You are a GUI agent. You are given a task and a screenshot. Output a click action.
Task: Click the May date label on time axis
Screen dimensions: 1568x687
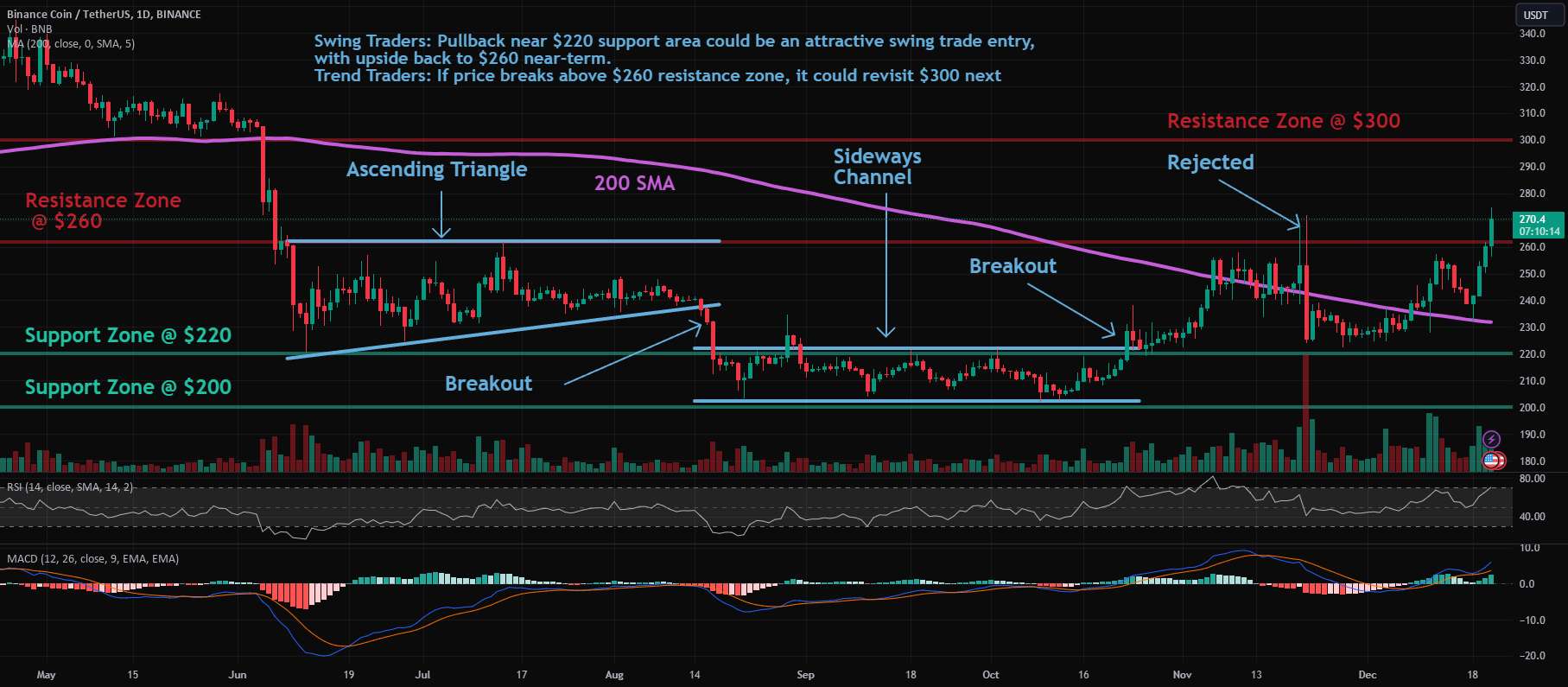47,675
